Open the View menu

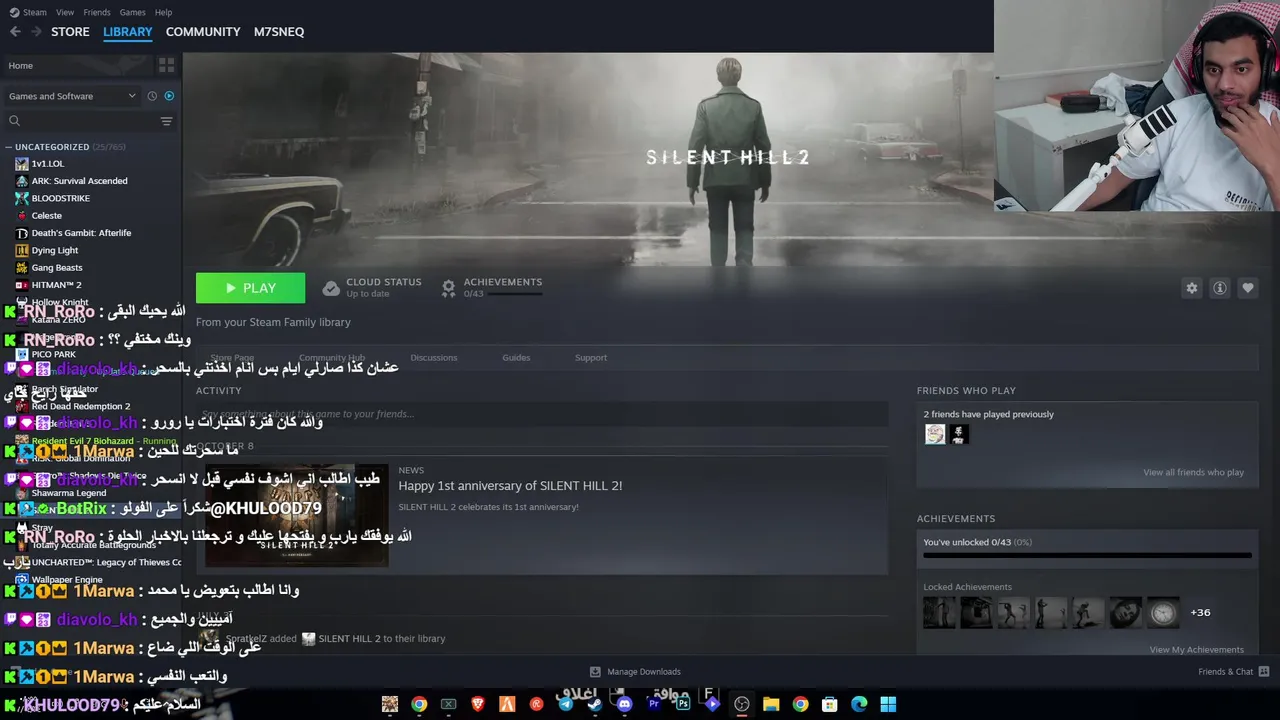coord(65,12)
